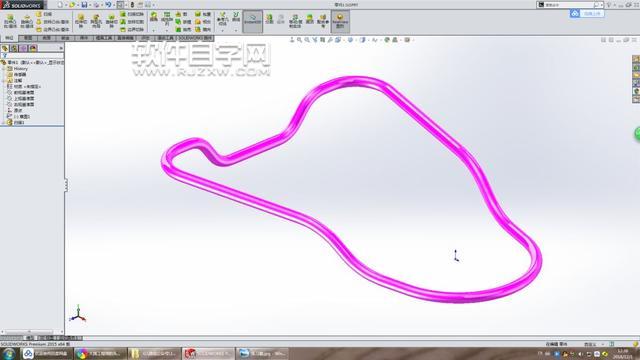
Task: Open the DisplayManager tab icon
Action: tap(33, 48)
